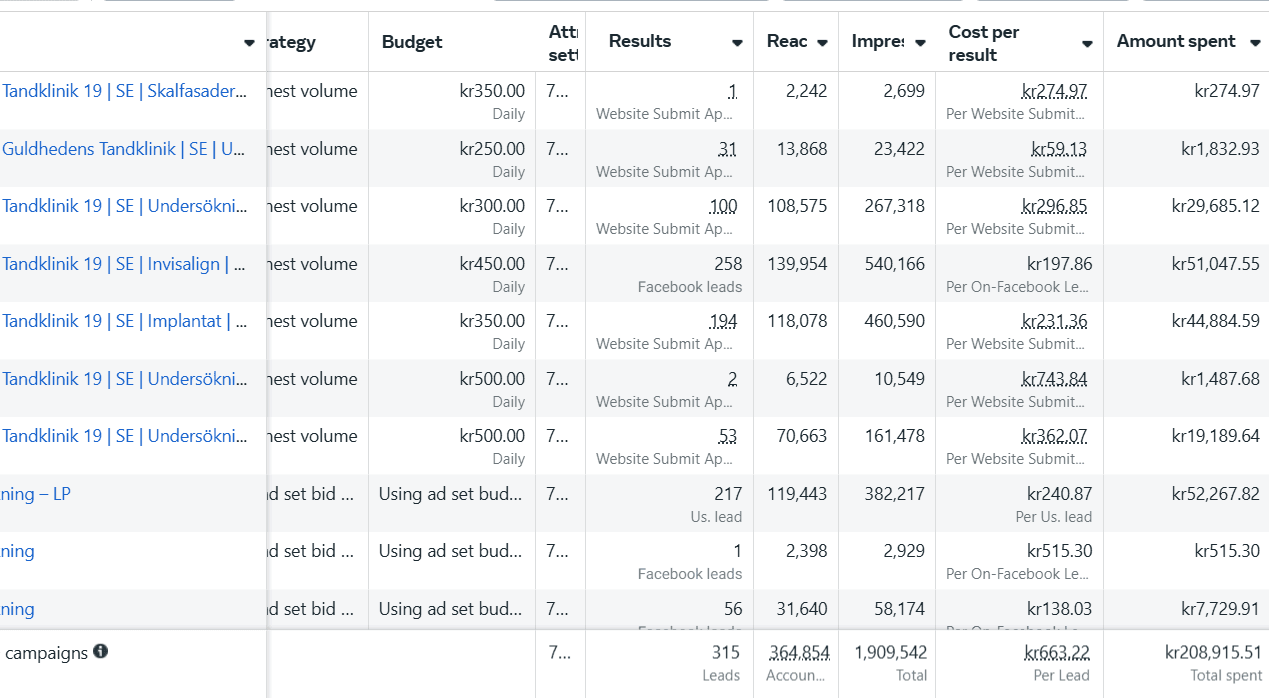Click the kr274.97 cost per result value
Screen dimensions: 1269x698
(1054, 91)
